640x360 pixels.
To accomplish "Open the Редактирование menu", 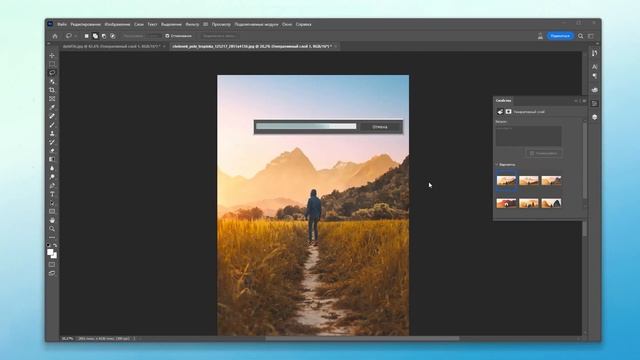I will point(85,24).
